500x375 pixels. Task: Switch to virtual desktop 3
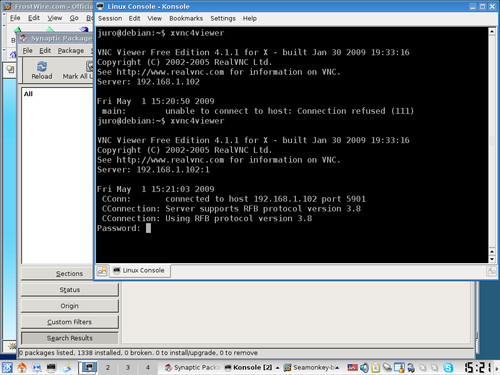(x=128, y=367)
